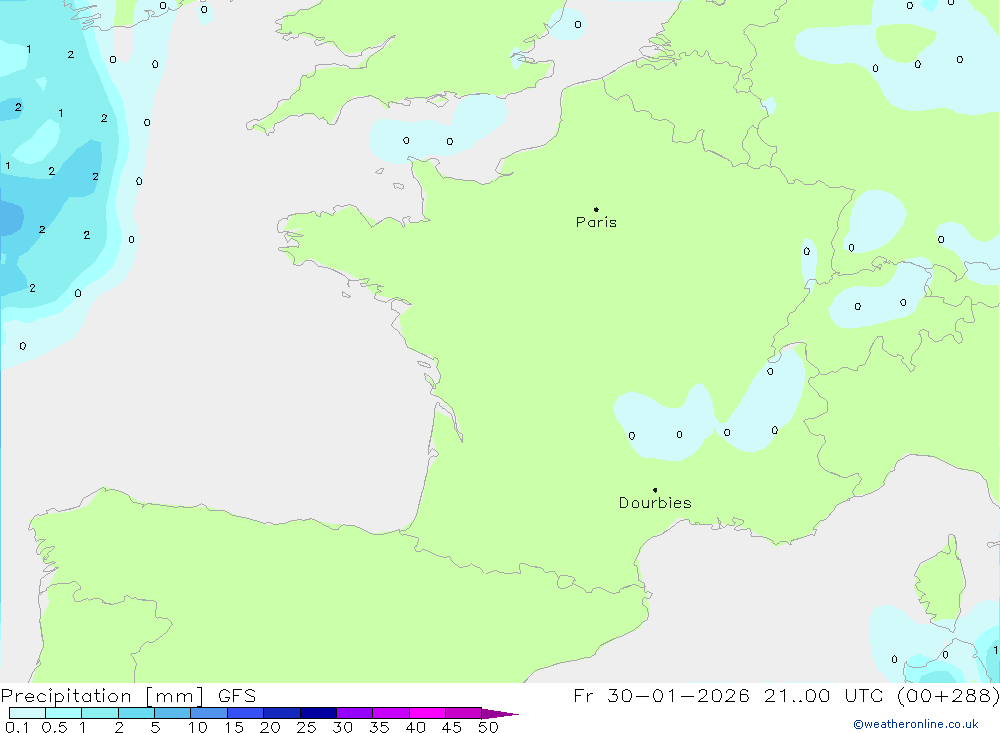Screen dimensions: 1000x733
Task: Open the weatheronline.co.uk copyright link
Action: tap(915, 724)
